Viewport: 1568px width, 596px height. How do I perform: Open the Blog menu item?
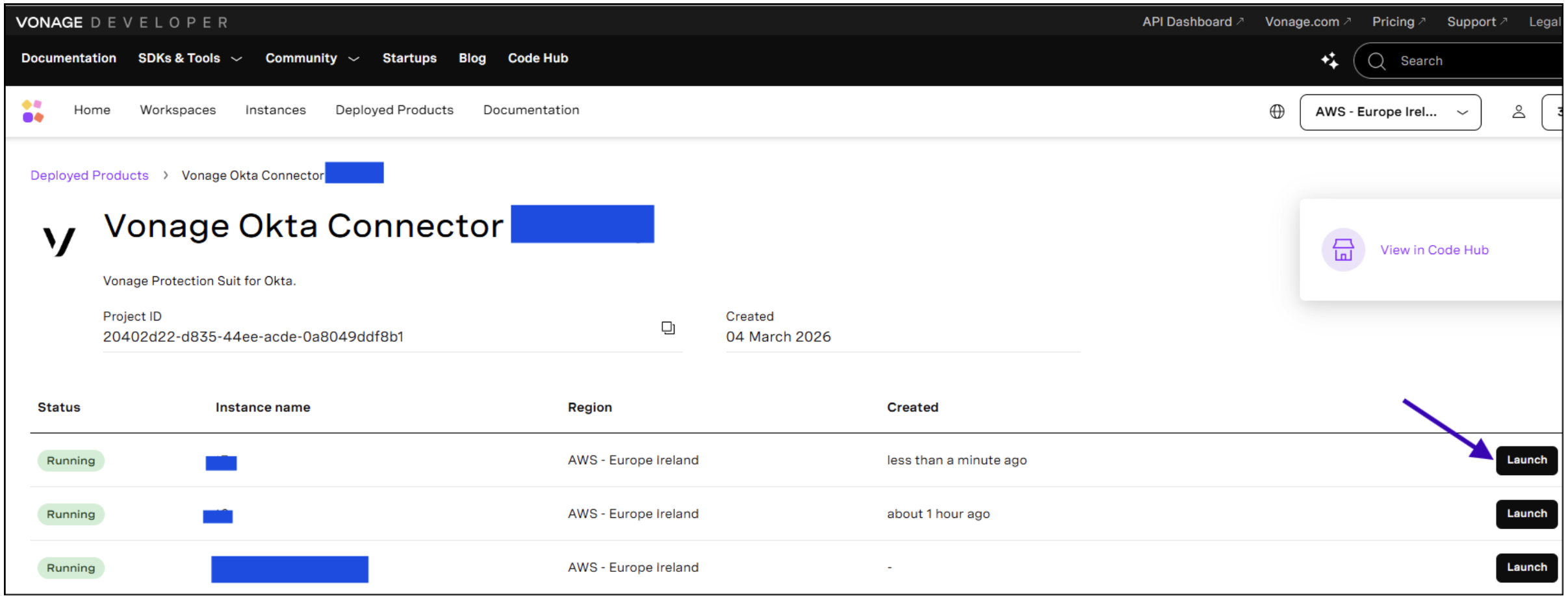(472, 58)
